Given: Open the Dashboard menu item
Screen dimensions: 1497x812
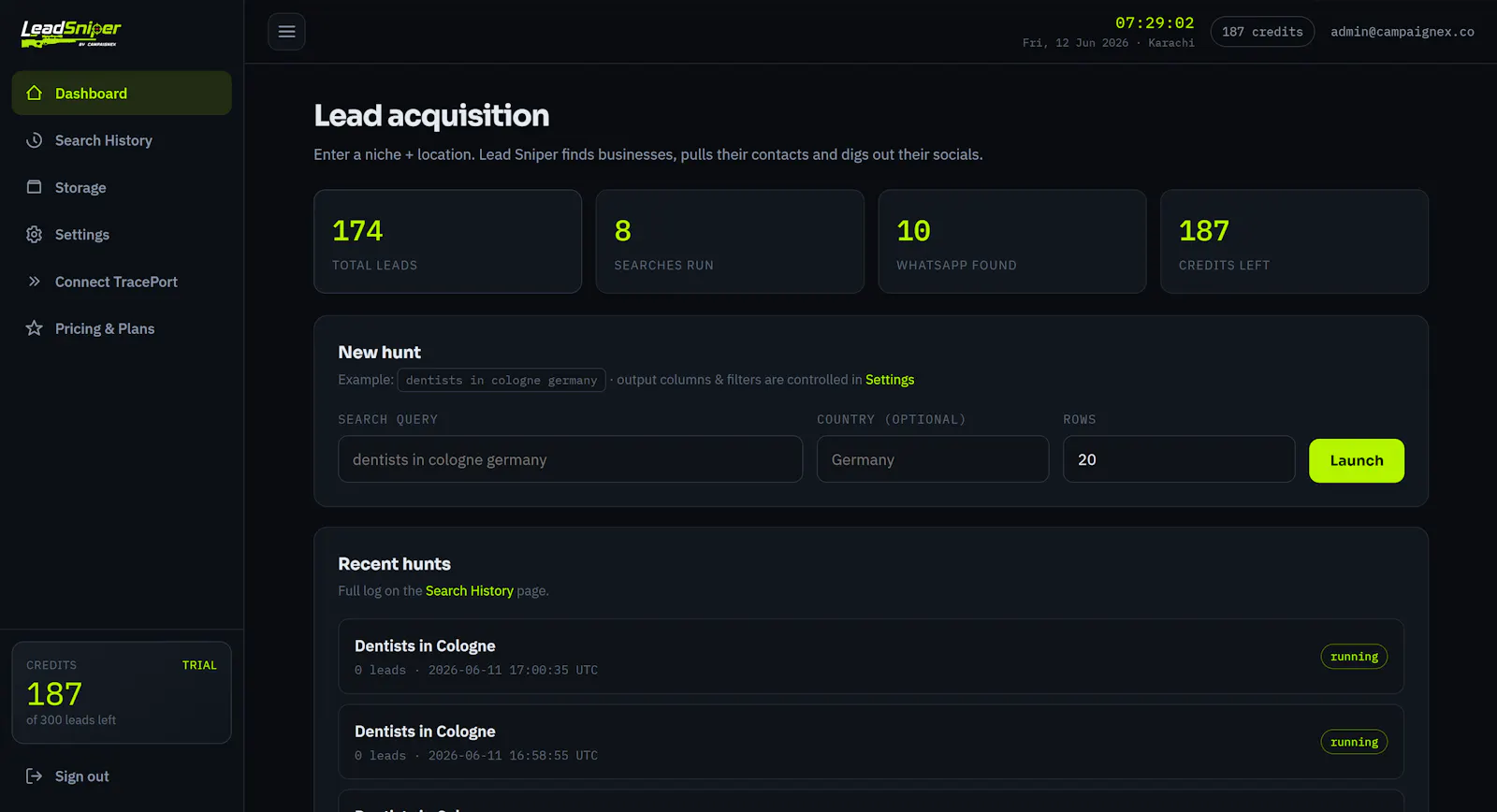Looking at the screenshot, I should 122,93.
